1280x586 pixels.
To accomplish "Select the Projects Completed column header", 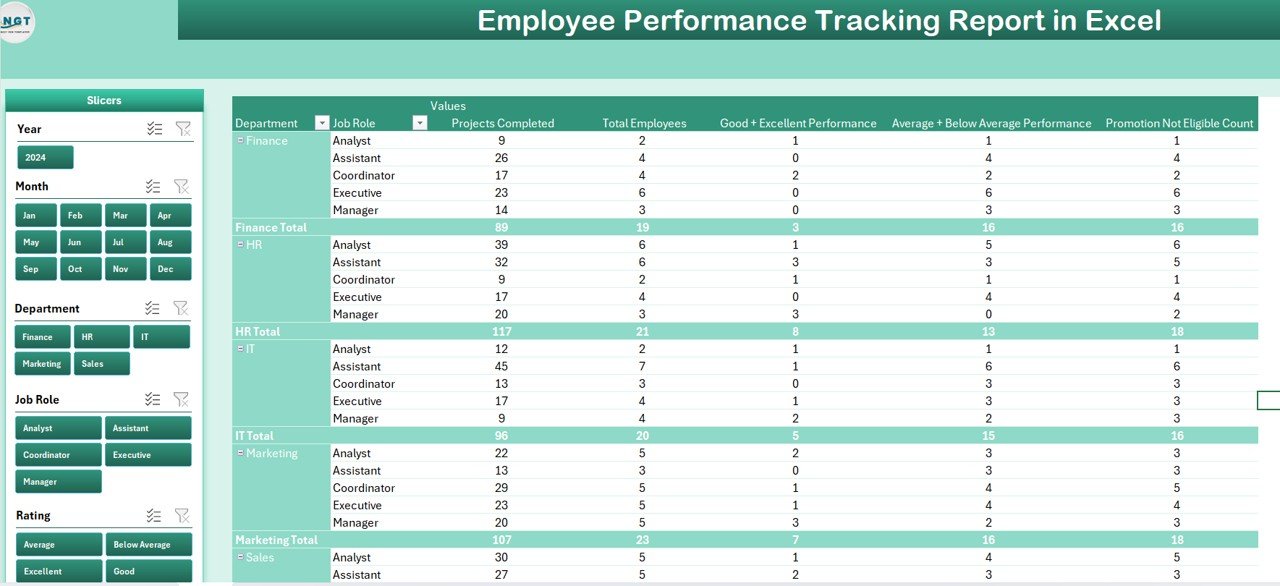I will (502, 123).
